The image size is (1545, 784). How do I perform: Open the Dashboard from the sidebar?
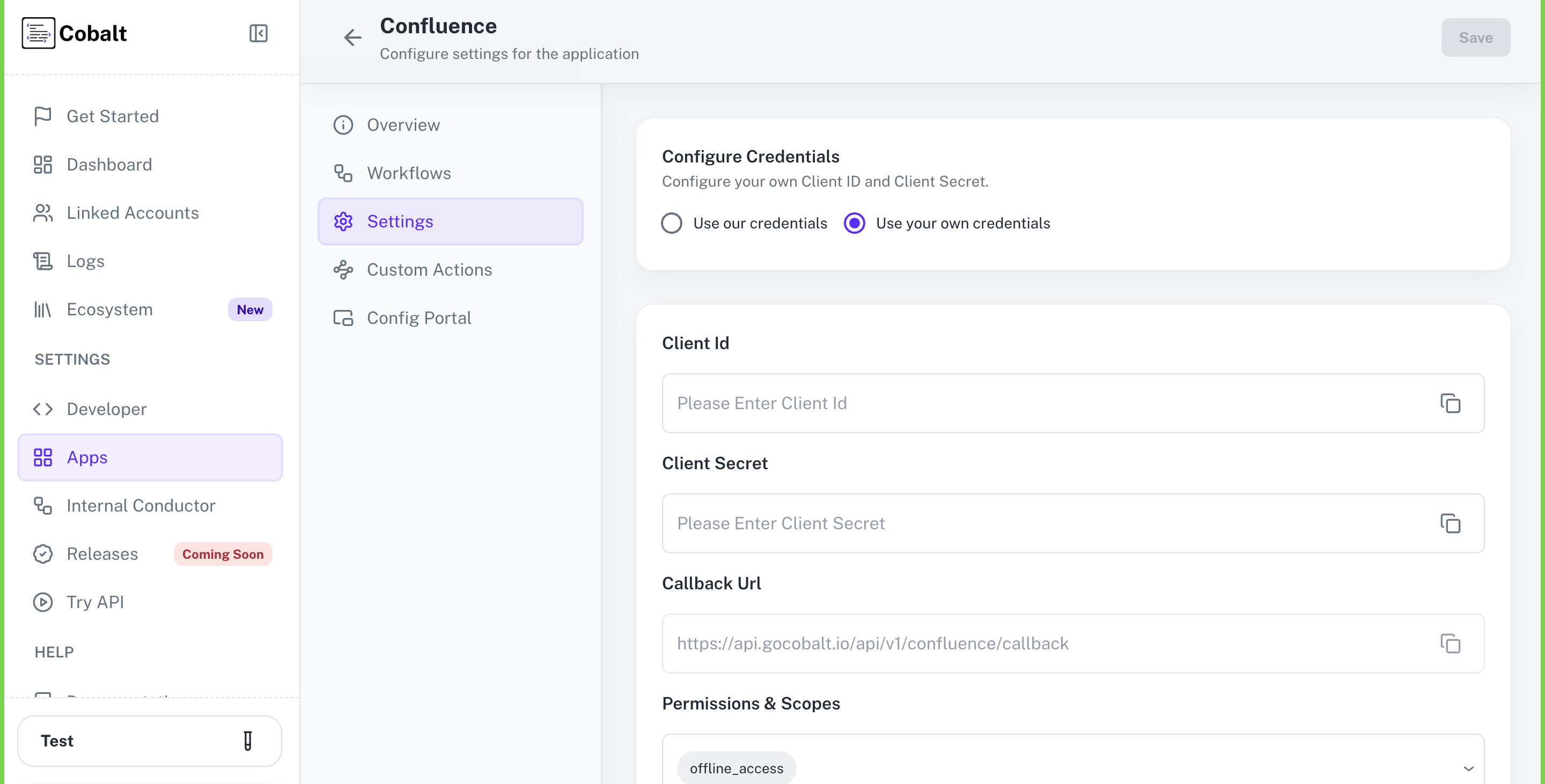[x=109, y=164]
